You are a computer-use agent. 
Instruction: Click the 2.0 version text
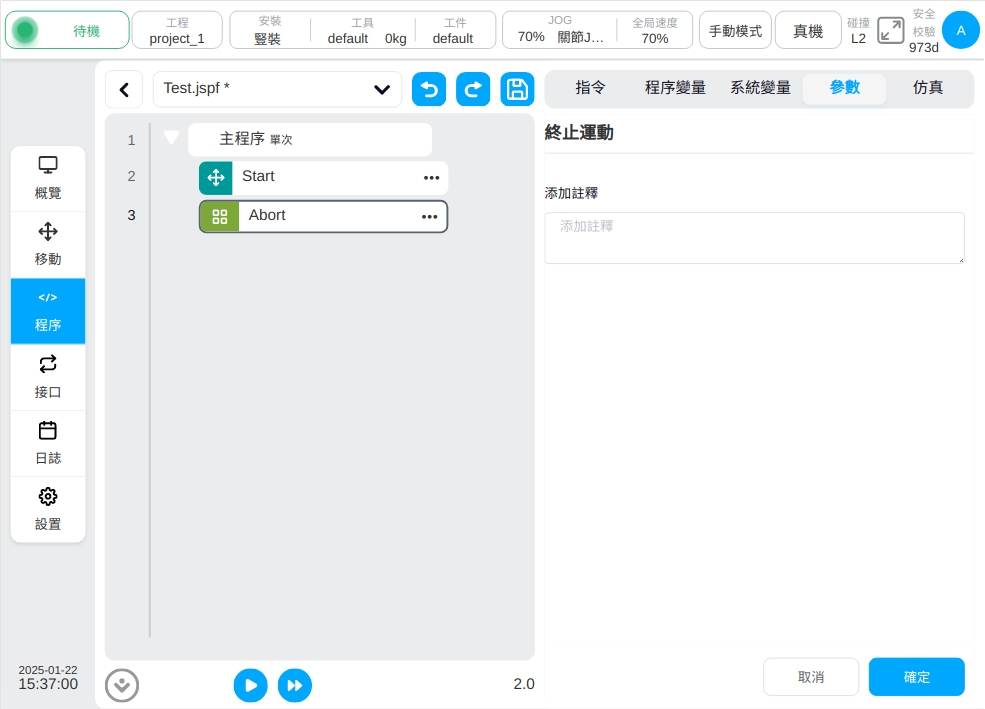click(524, 684)
